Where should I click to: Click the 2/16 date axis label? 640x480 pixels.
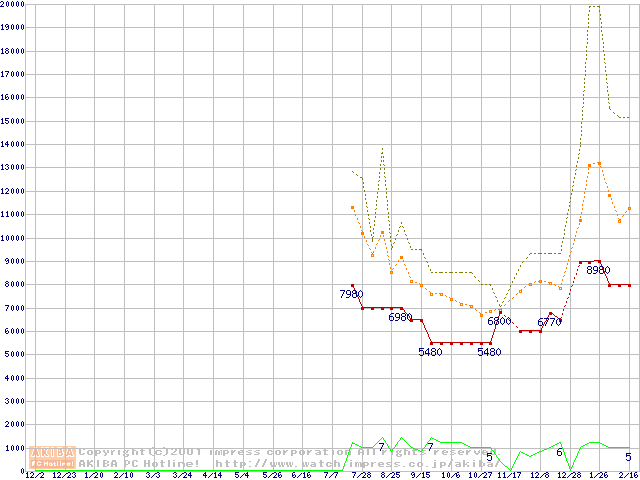(628, 476)
